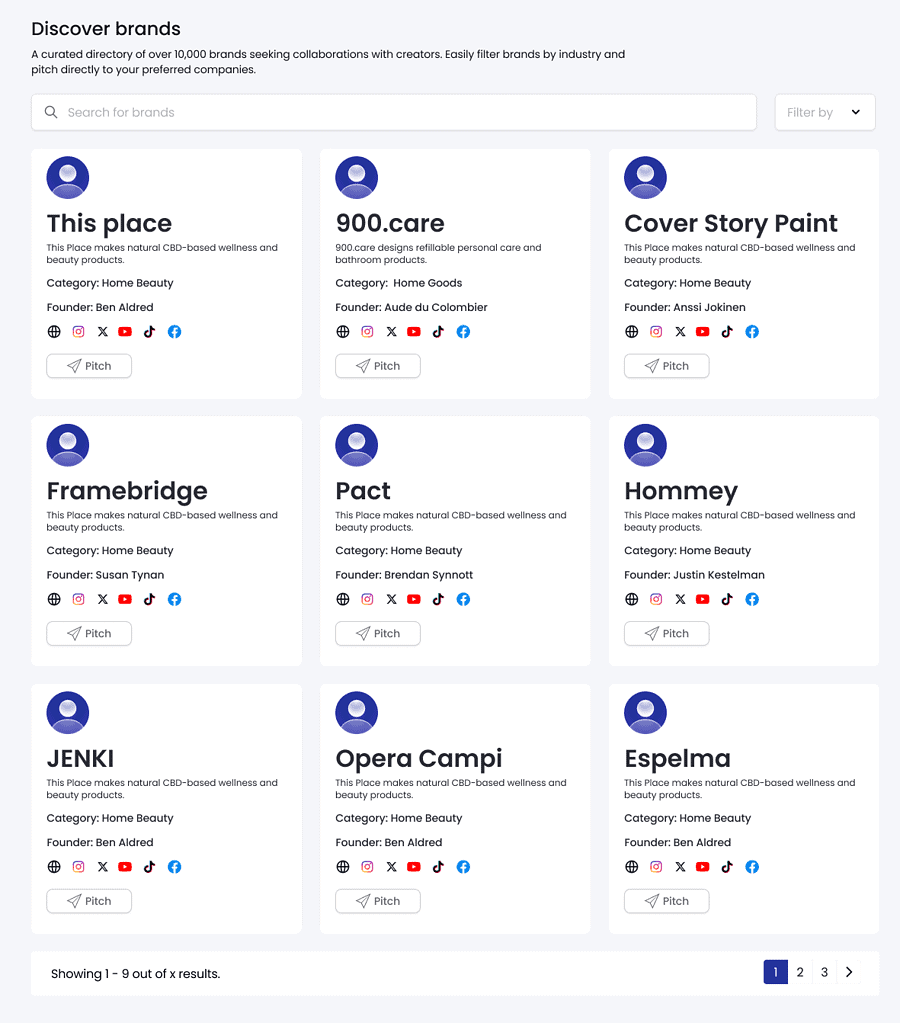Select page 2 in pagination
This screenshot has width=900, height=1023.
click(800, 972)
